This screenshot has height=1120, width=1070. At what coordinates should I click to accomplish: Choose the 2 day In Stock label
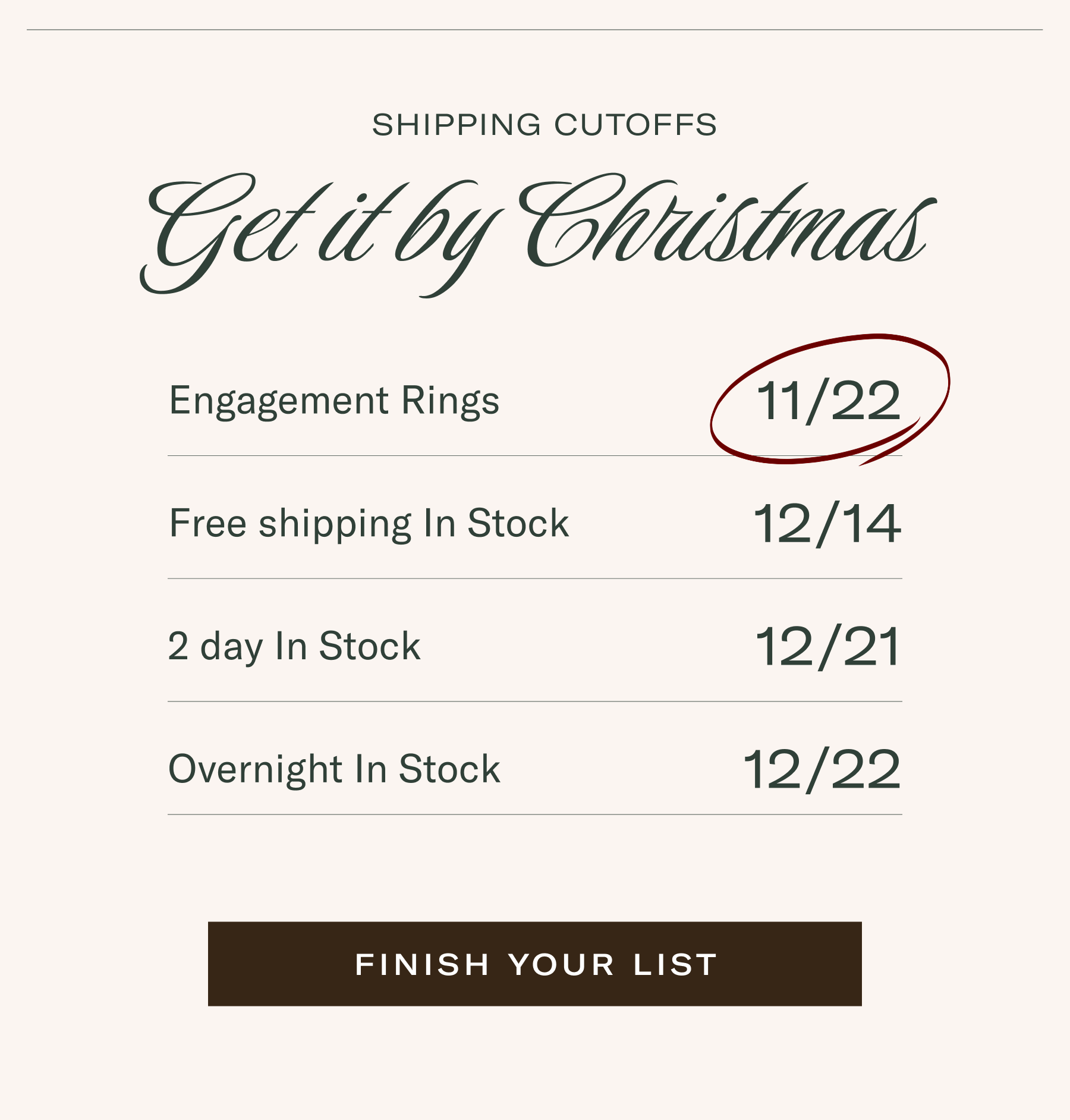pyautogui.click(x=294, y=646)
